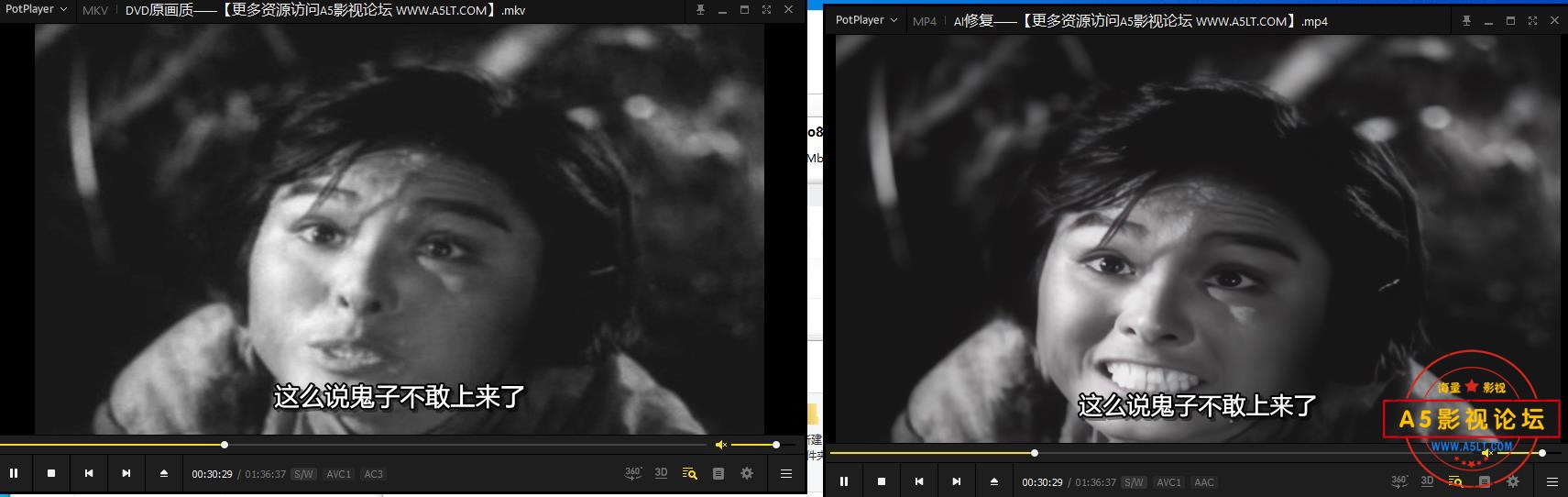Open hamburger menu in MP4 player
The width and height of the screenshot is (1568, 497).
[1552, 481]
